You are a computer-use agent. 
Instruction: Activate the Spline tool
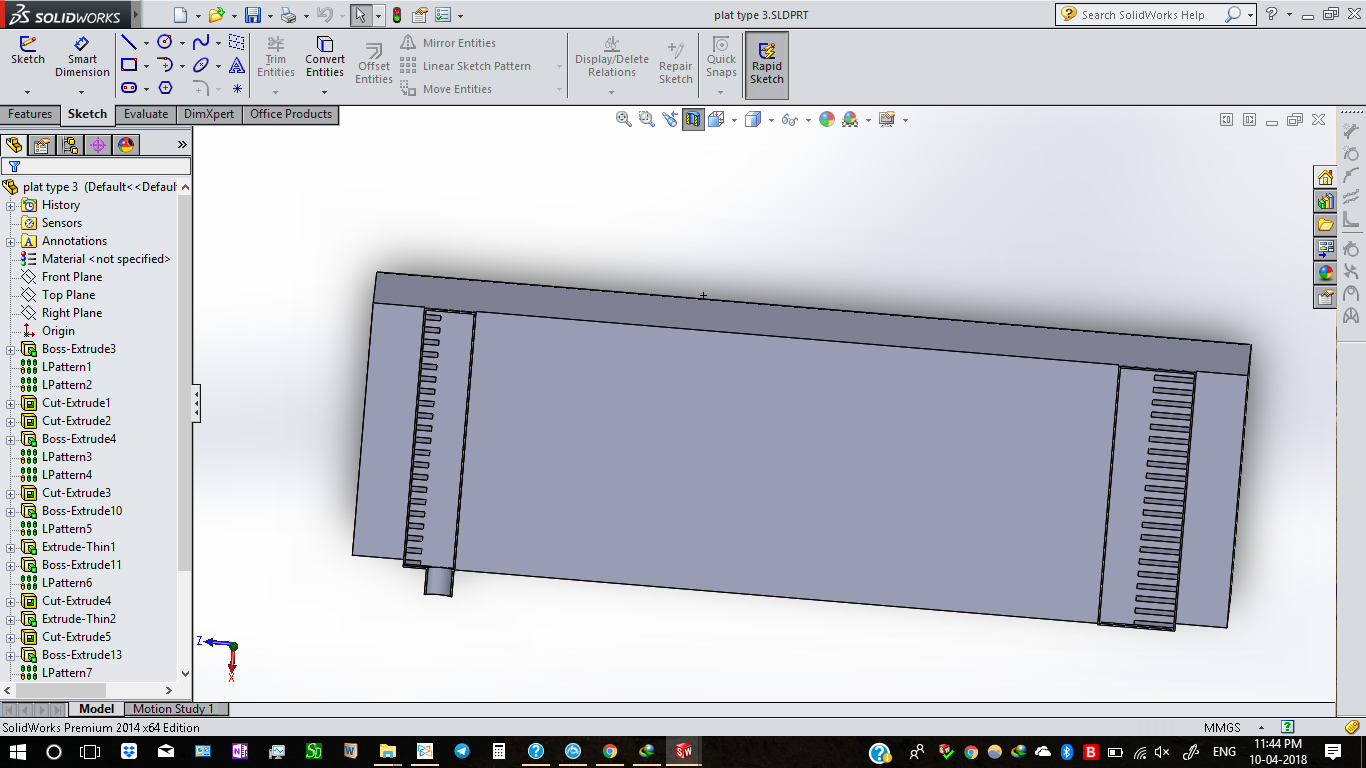point(201,42)
